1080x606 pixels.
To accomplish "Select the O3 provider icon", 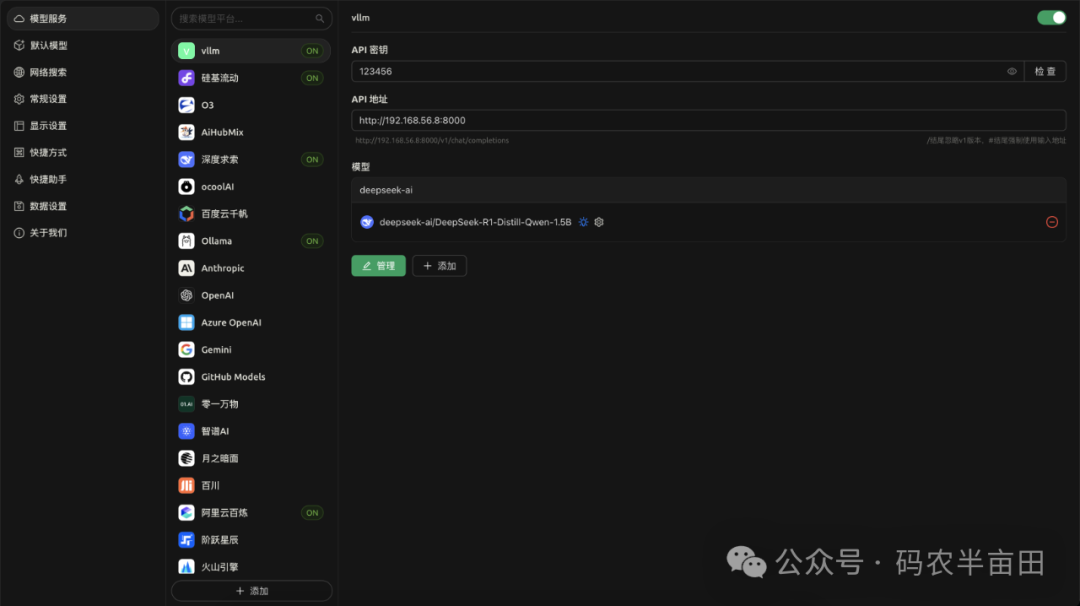I will (x=186, y=105).
